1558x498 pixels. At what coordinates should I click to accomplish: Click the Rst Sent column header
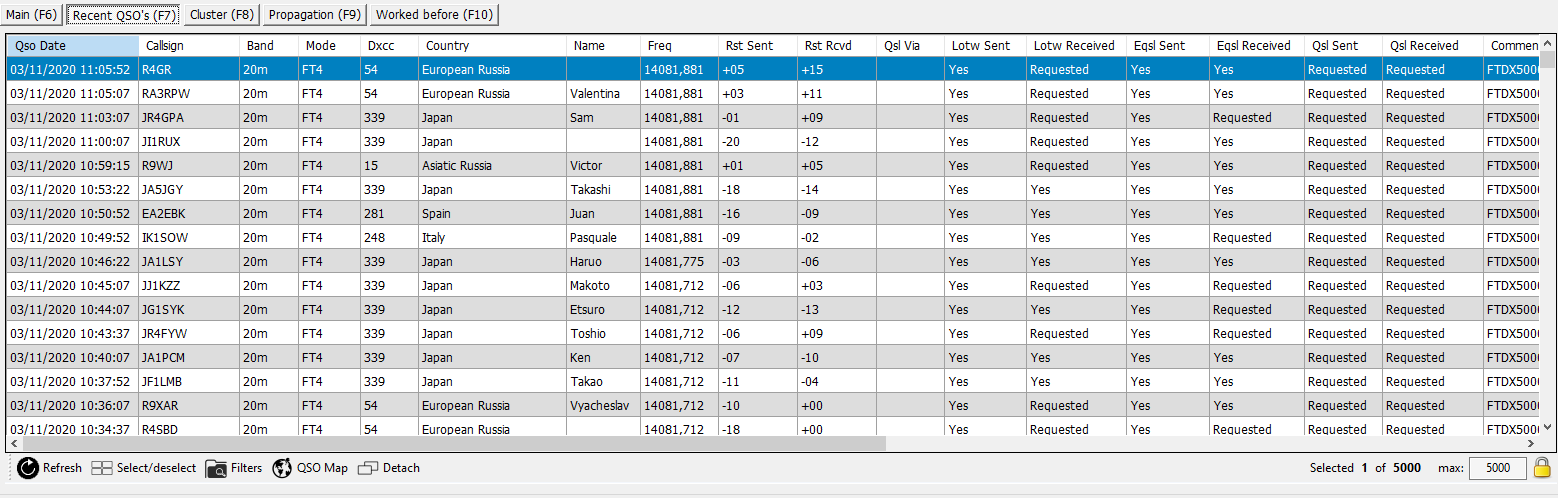tap(758, 46)
